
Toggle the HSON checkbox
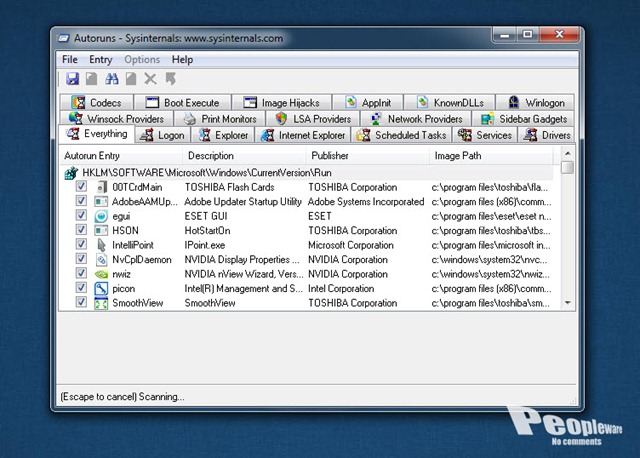(x=81, y=229)
